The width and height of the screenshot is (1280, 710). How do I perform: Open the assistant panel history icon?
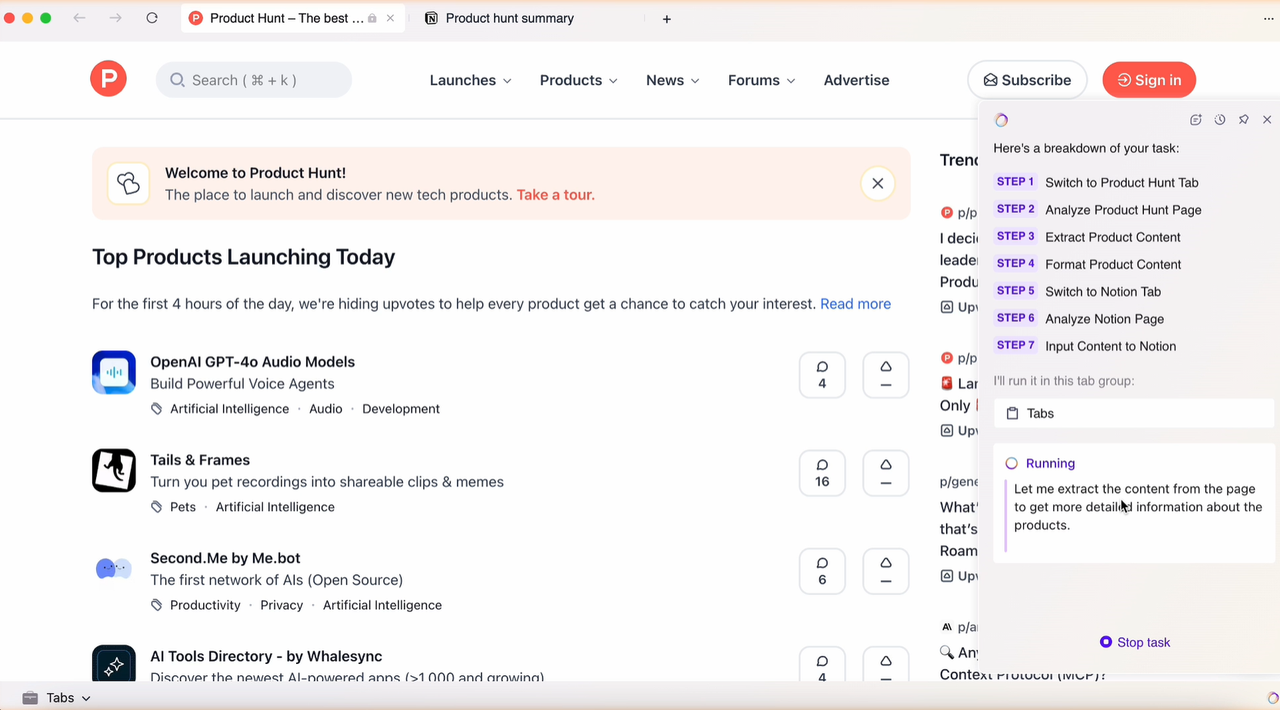pyautogui.click(x=1220, y=120)
